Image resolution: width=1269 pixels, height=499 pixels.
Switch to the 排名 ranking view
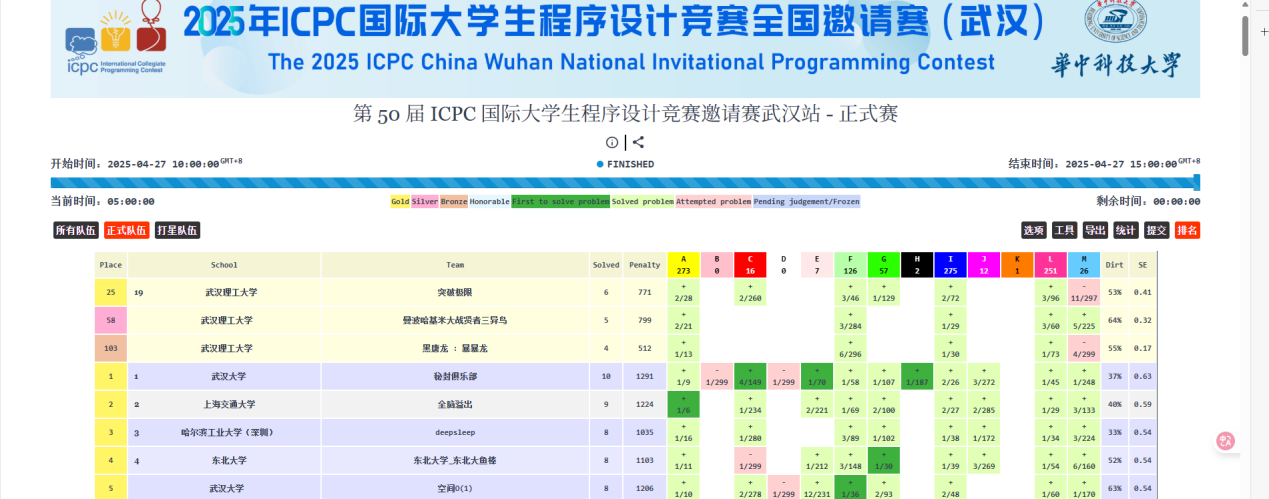tap(1187, 230)
